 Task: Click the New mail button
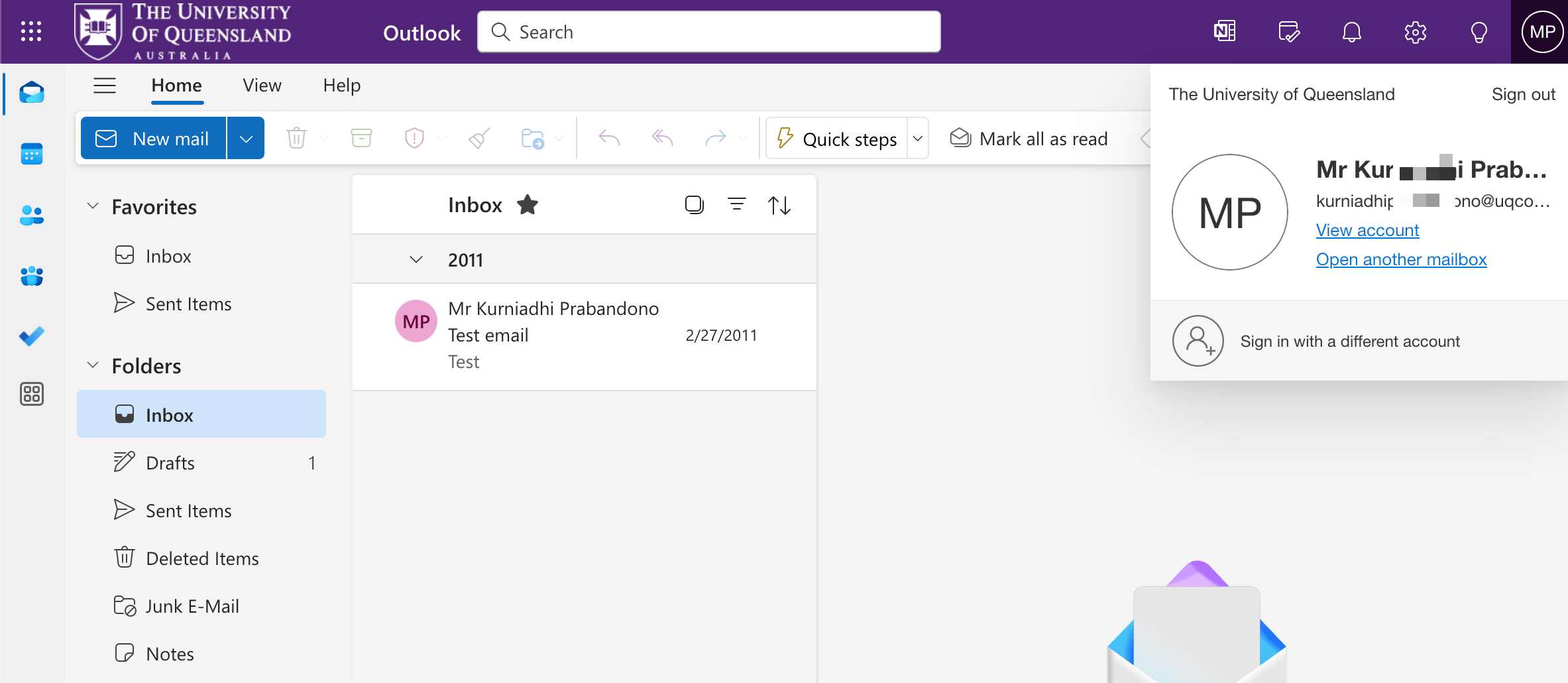click(x=153, y=138)
